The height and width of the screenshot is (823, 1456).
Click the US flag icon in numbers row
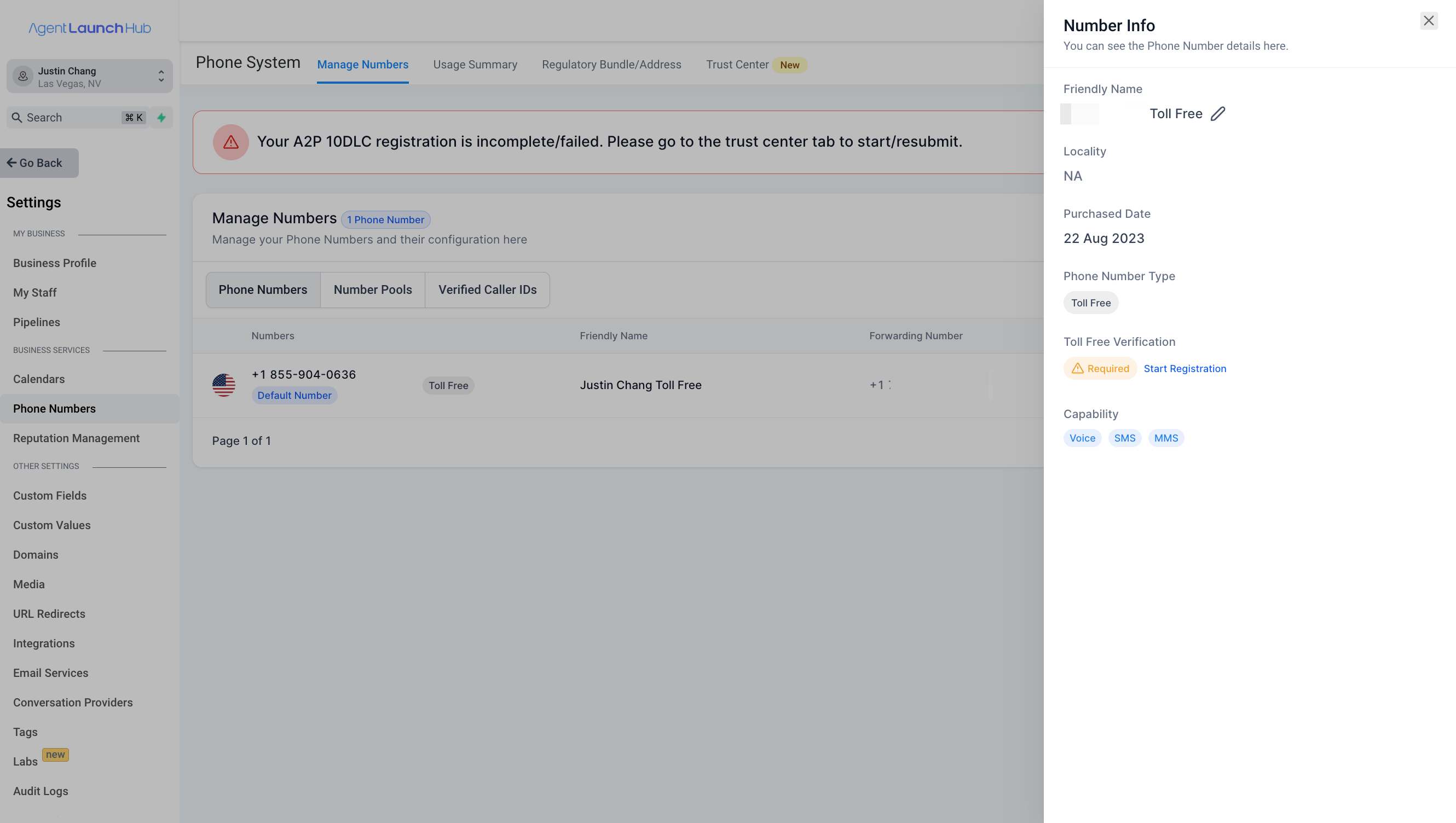[x=223, y=385]
